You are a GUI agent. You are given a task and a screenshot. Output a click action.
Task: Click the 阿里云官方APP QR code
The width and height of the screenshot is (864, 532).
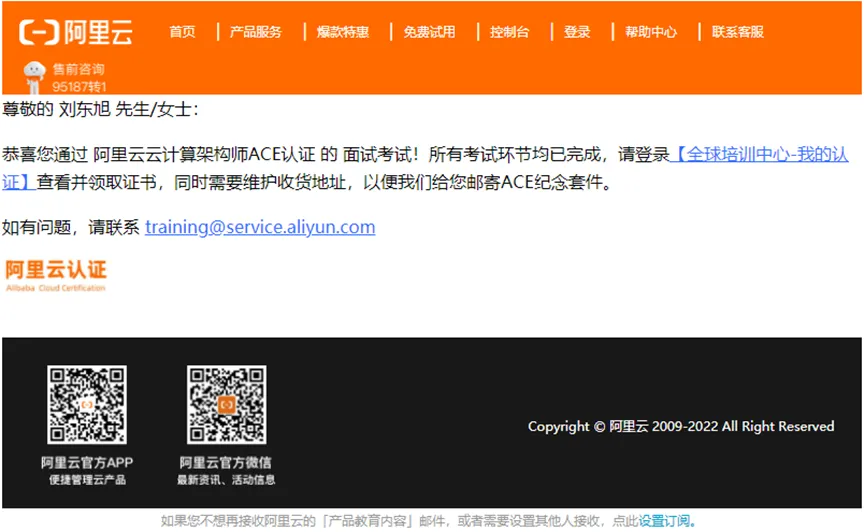tap(87, 404)
